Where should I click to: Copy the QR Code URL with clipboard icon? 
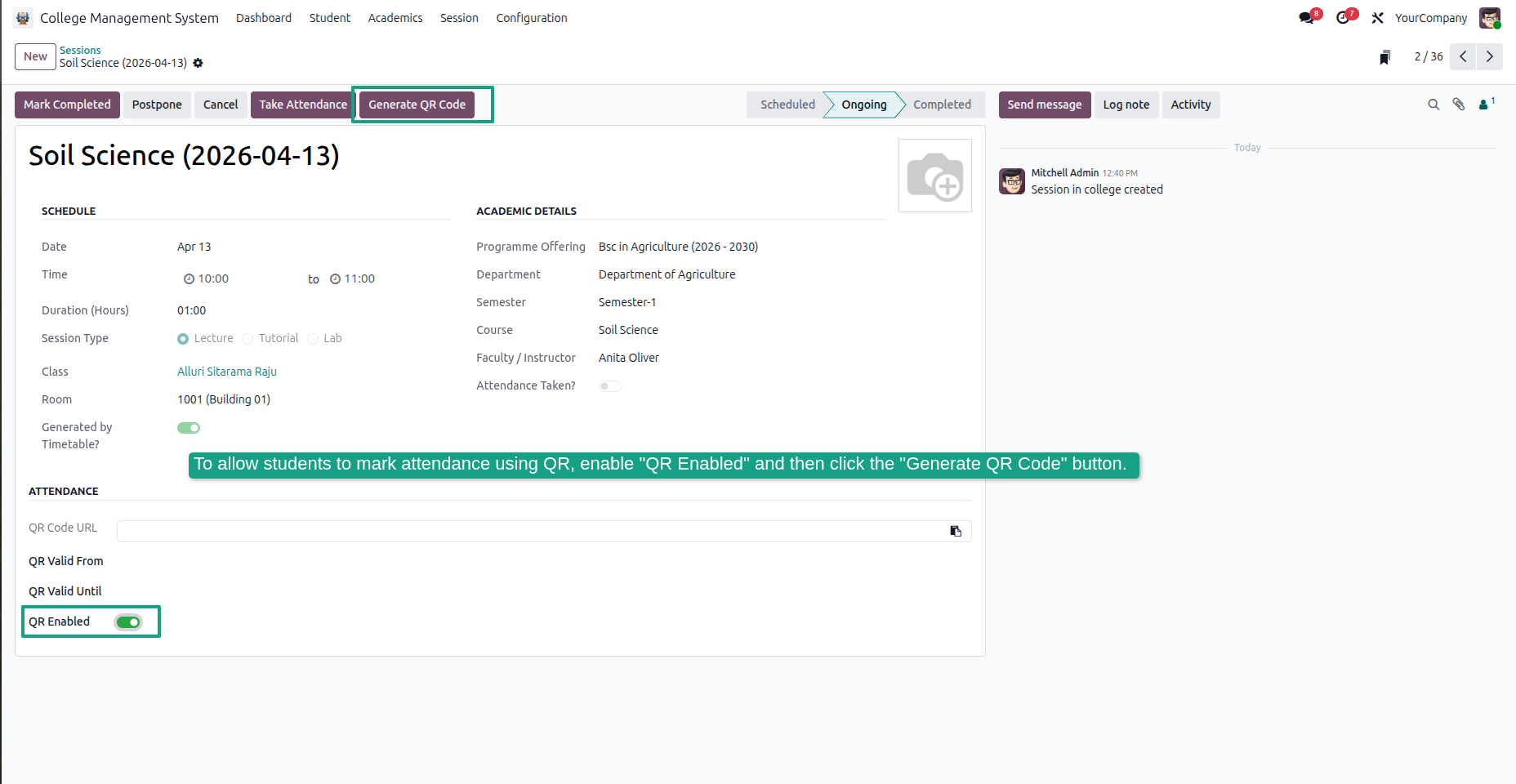956,532
